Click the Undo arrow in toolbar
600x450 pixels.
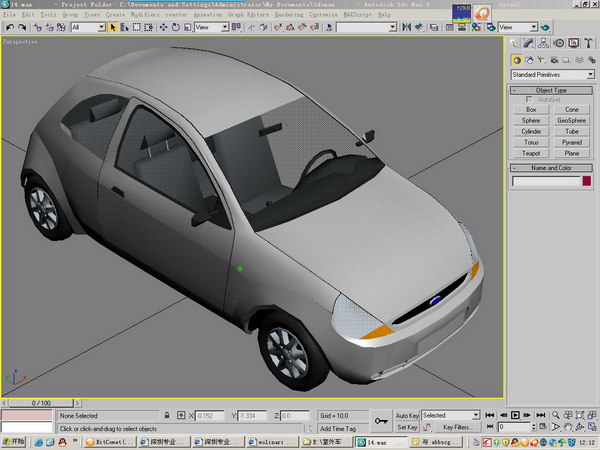click(x=9, y=28)
